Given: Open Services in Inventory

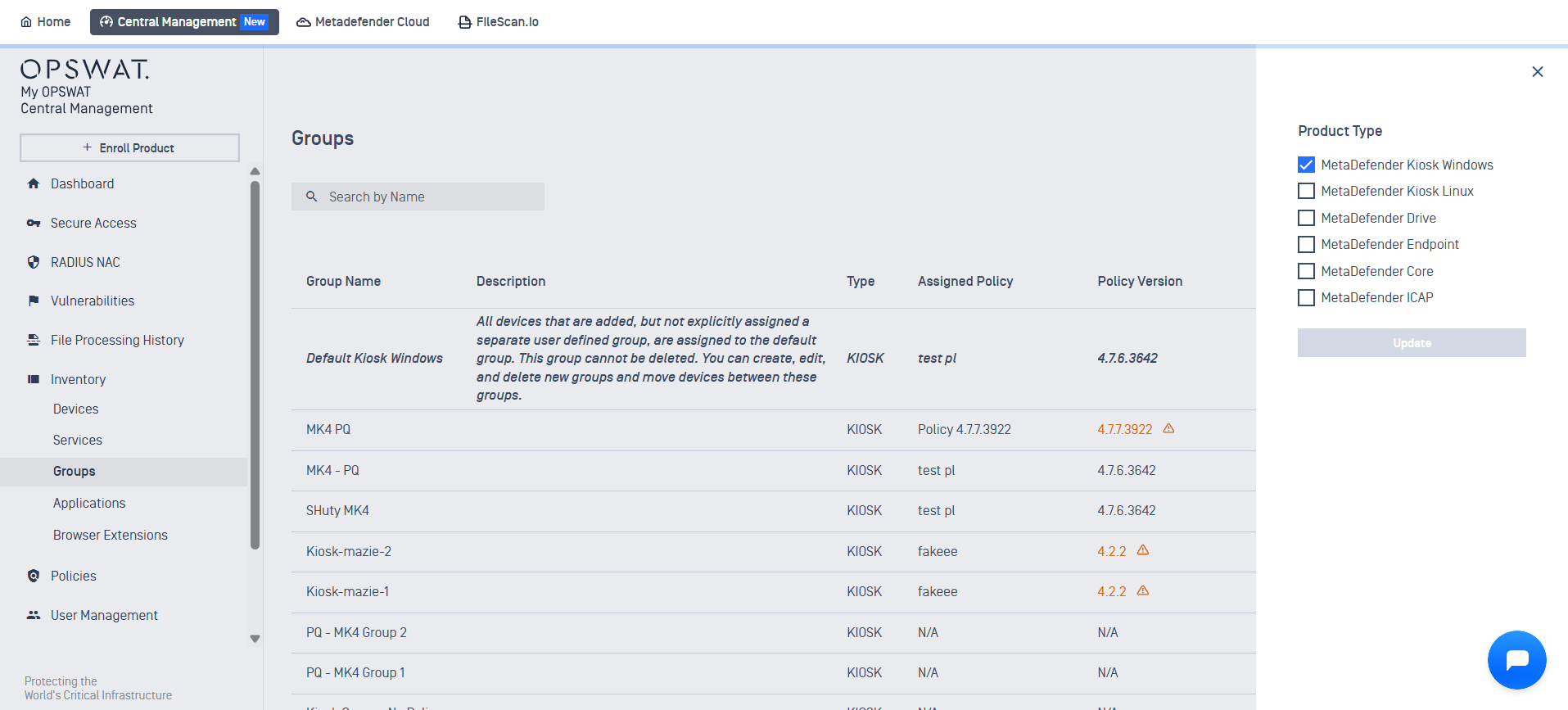Looking at the screenshot, I should click(x=78, y=440).
